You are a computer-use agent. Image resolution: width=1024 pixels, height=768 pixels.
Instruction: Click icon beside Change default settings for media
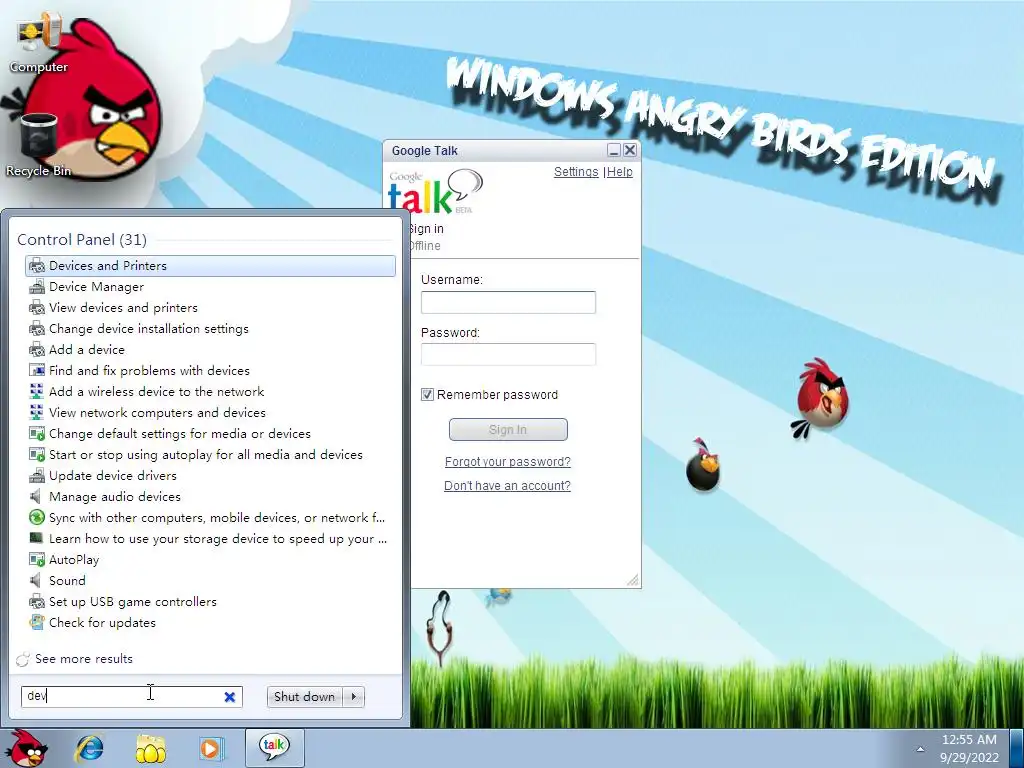pos(37,434)
